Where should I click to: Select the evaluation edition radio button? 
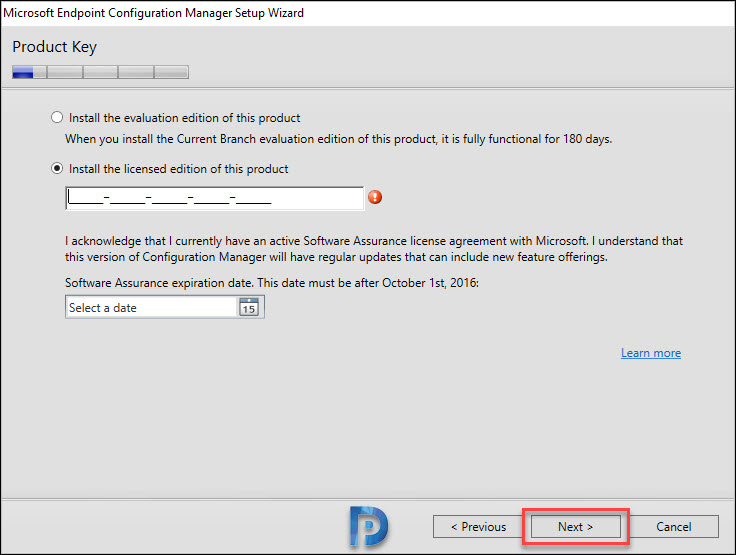(x=57, y=117)
